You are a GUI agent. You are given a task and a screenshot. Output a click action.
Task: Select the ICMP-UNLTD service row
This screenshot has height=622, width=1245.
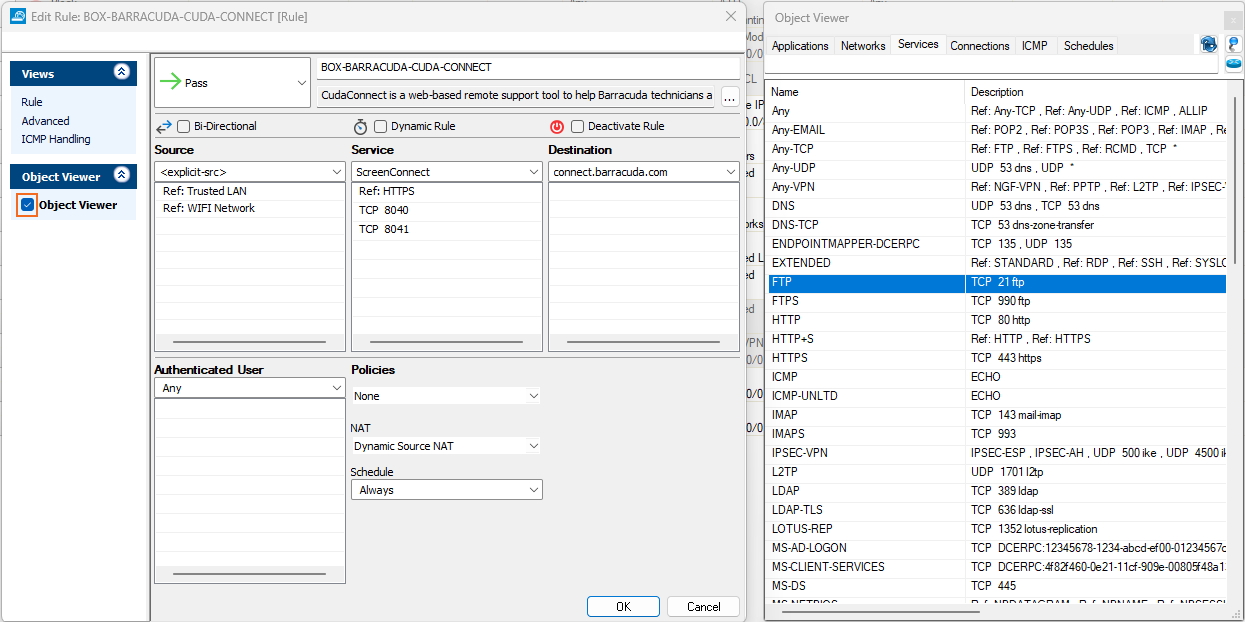pos(997,396)
